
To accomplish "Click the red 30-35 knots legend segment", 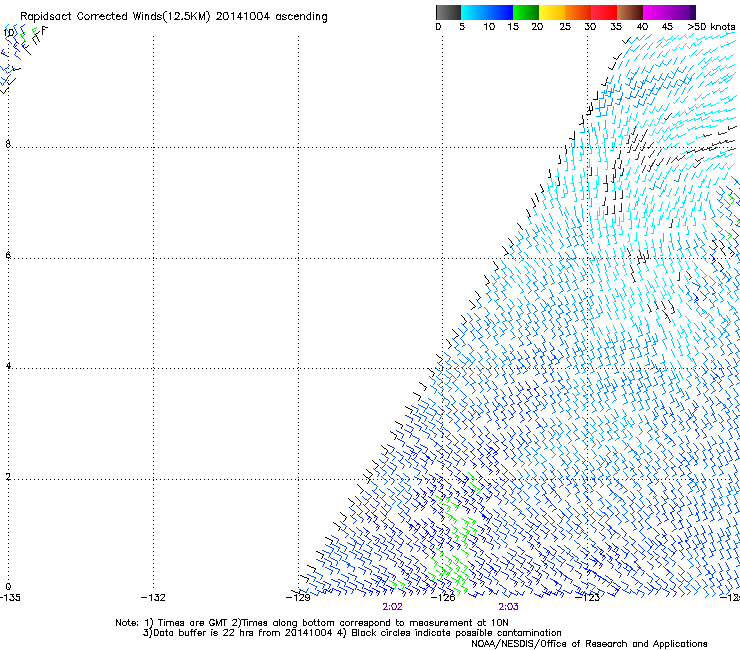I will 604,12.
